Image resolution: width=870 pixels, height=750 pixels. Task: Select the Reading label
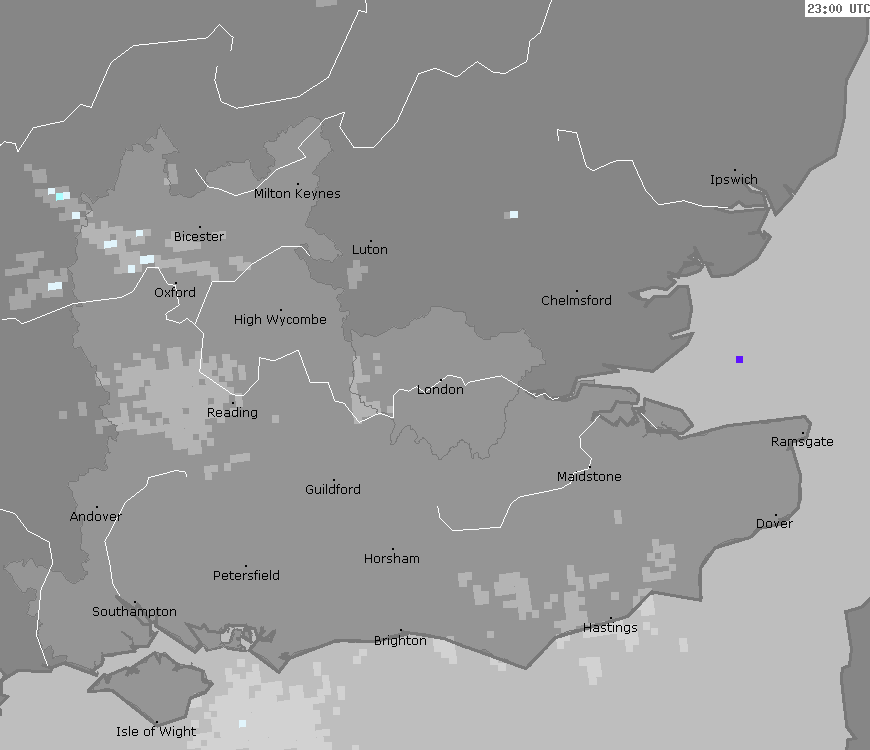click(232, 413)
